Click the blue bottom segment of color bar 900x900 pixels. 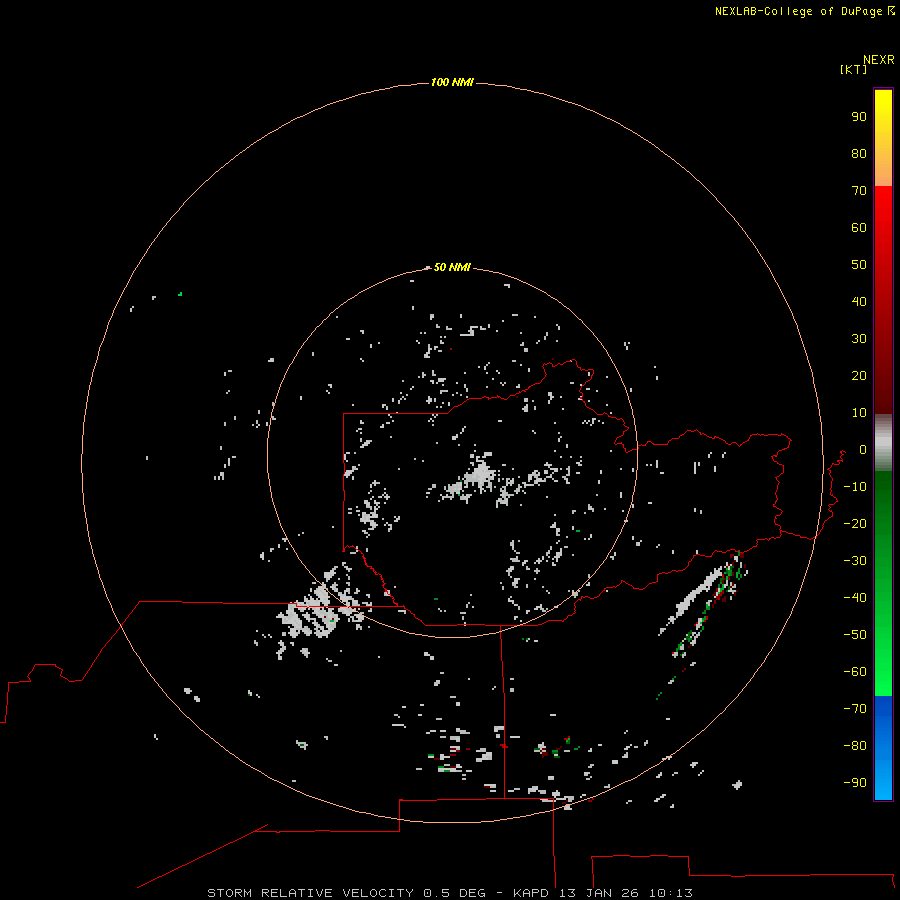point(883,748)
